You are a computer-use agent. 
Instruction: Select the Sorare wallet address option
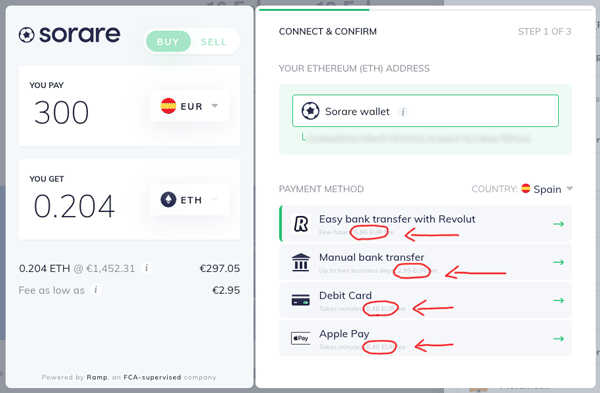425,111
